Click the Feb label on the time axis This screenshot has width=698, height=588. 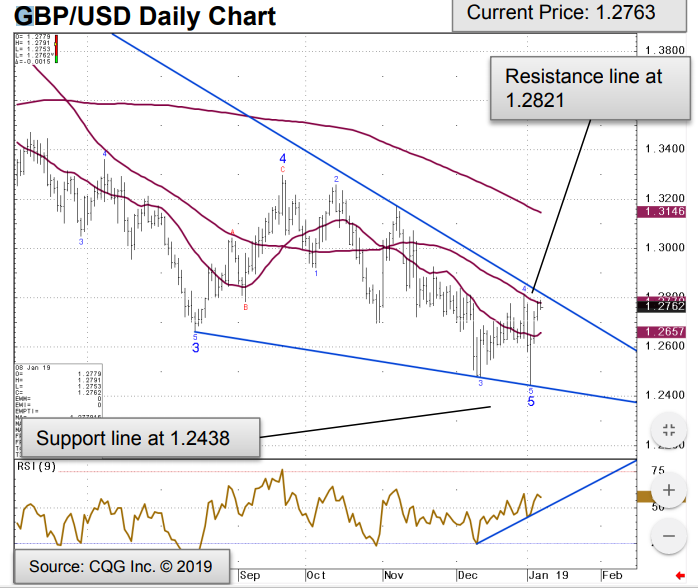click(x=612, y=576)
